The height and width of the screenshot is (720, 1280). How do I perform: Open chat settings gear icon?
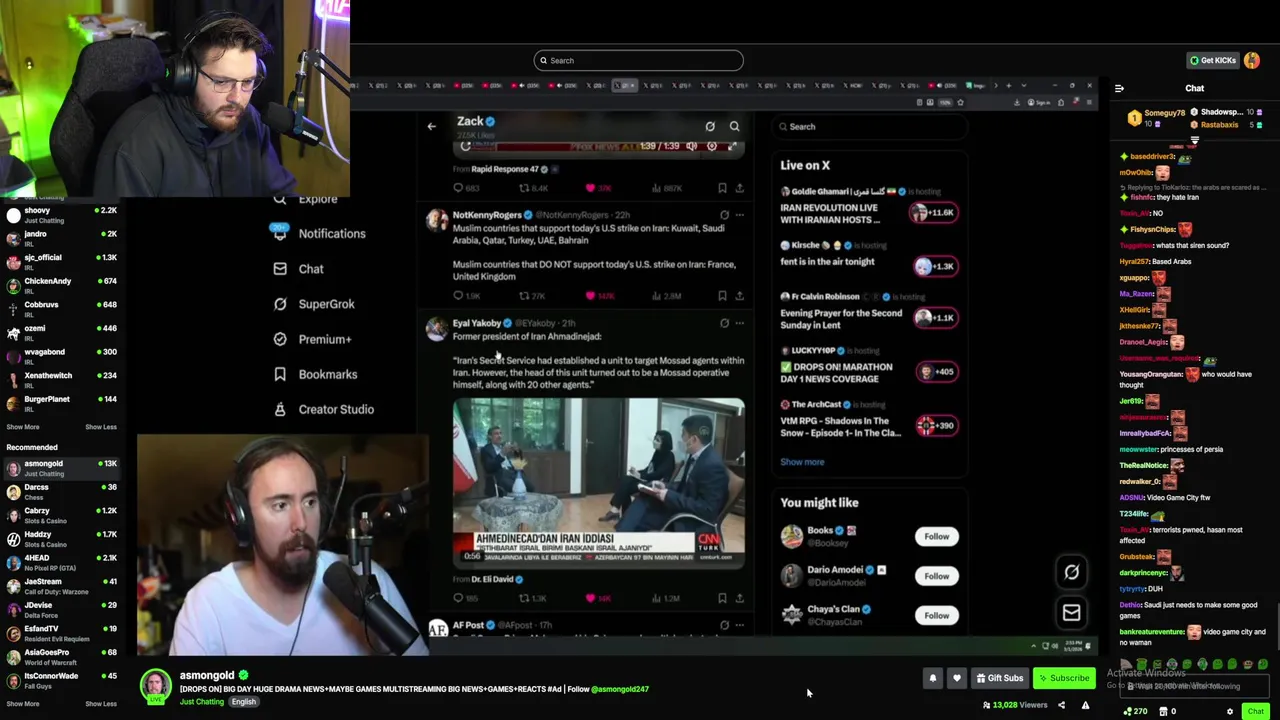click(x=1230, y=711)
